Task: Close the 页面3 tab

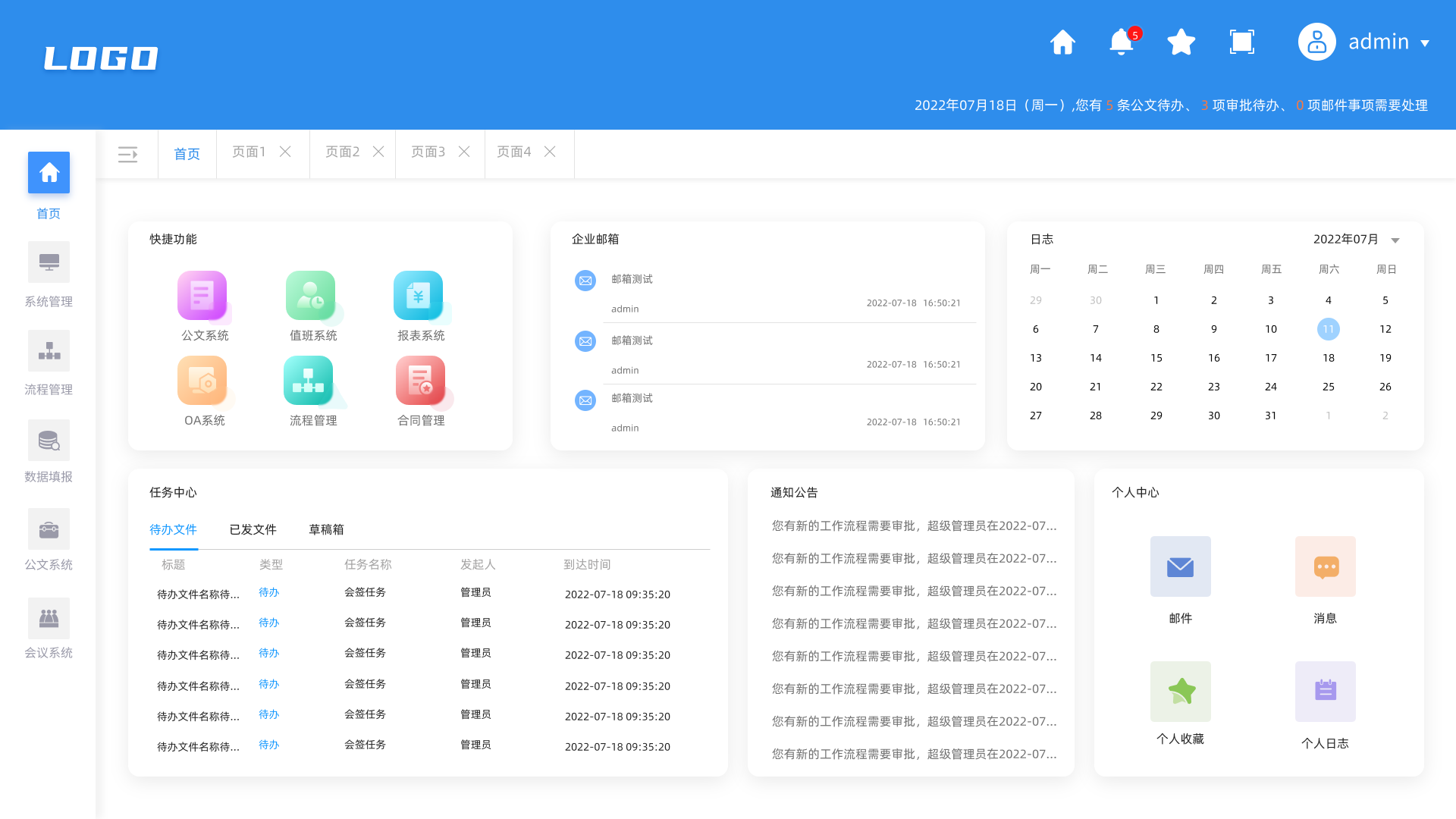Action: pyautogui.click(x=464, y=152)
